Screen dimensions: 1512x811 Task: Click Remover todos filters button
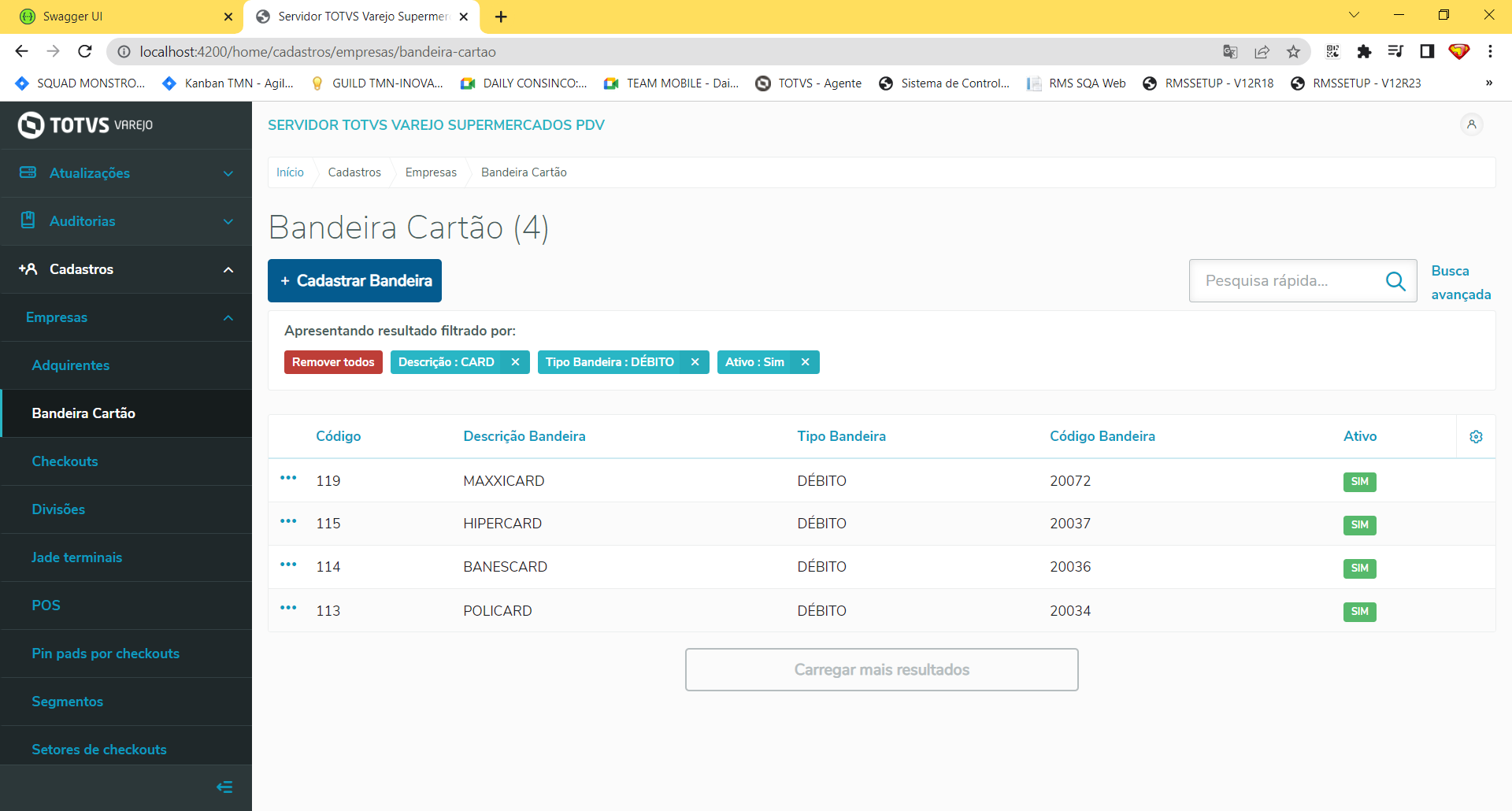(333, 362)
